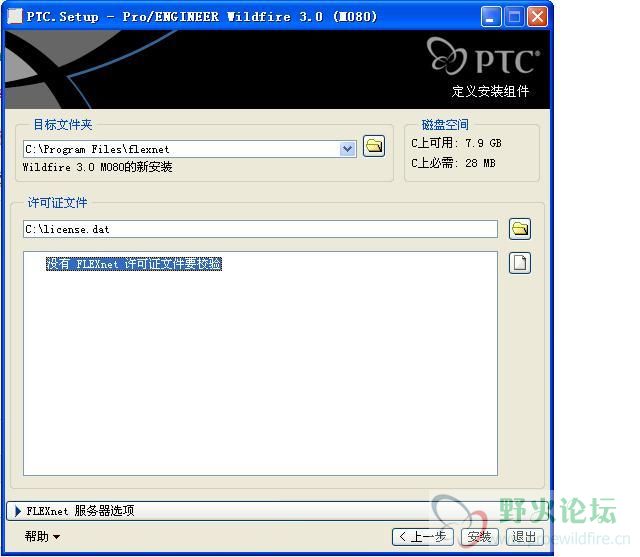Click the C上必需: 28 MB text
The width and height of the screenshot is (640, 557).
pos(453,163)
